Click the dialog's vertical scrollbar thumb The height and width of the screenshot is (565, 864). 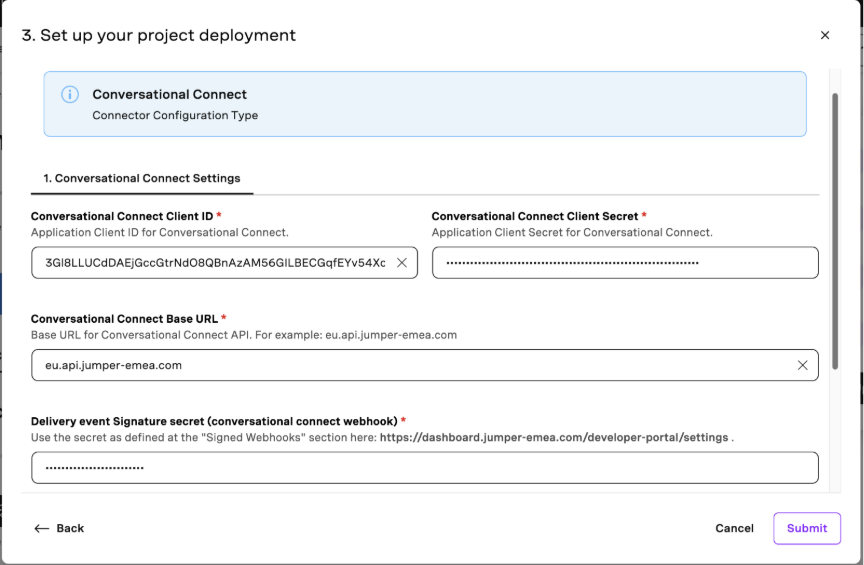[835, 232]
